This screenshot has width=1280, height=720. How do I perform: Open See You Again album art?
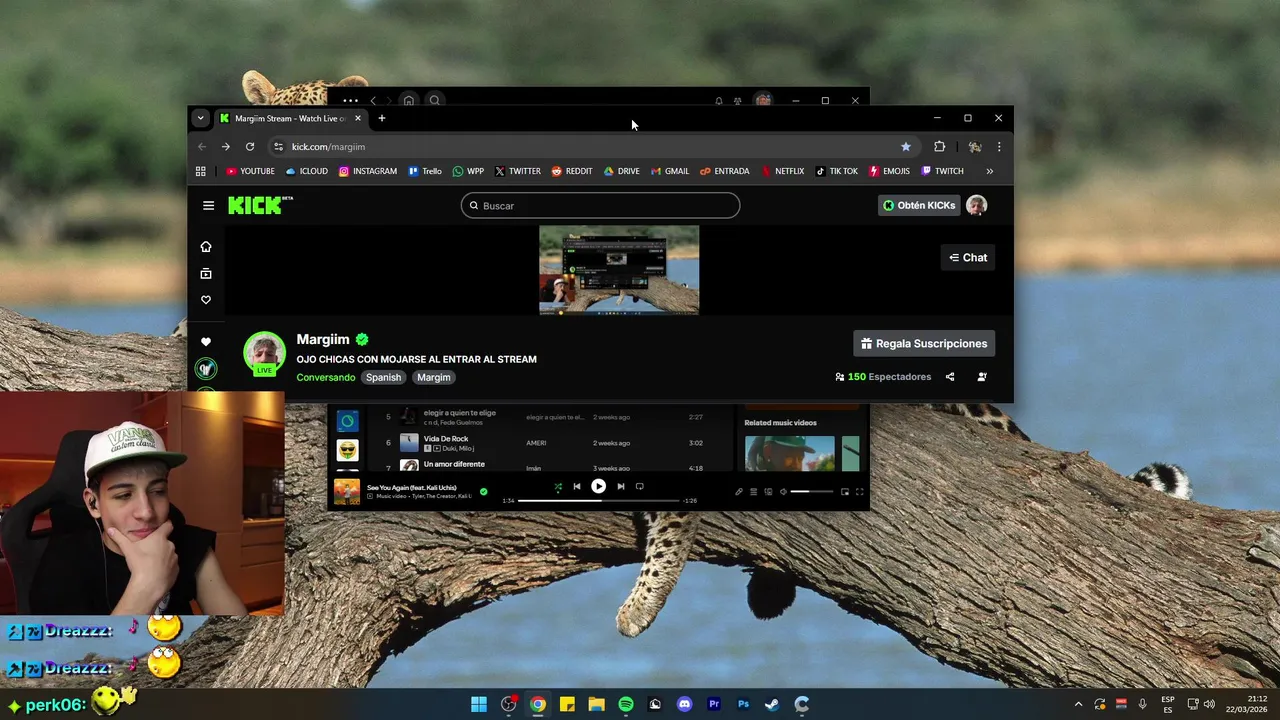[347, 491]
